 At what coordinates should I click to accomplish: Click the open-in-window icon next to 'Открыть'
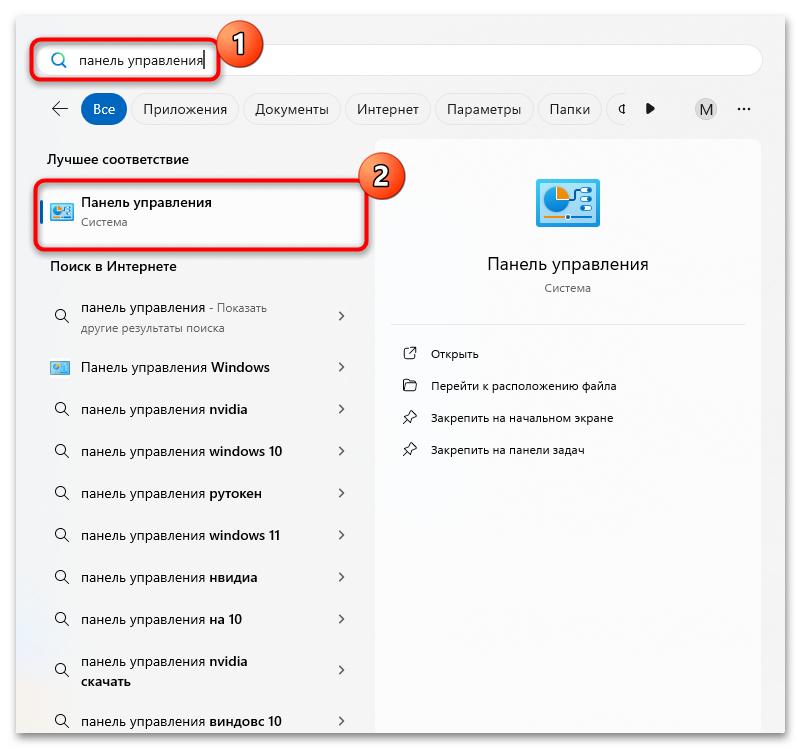(410, 353)
